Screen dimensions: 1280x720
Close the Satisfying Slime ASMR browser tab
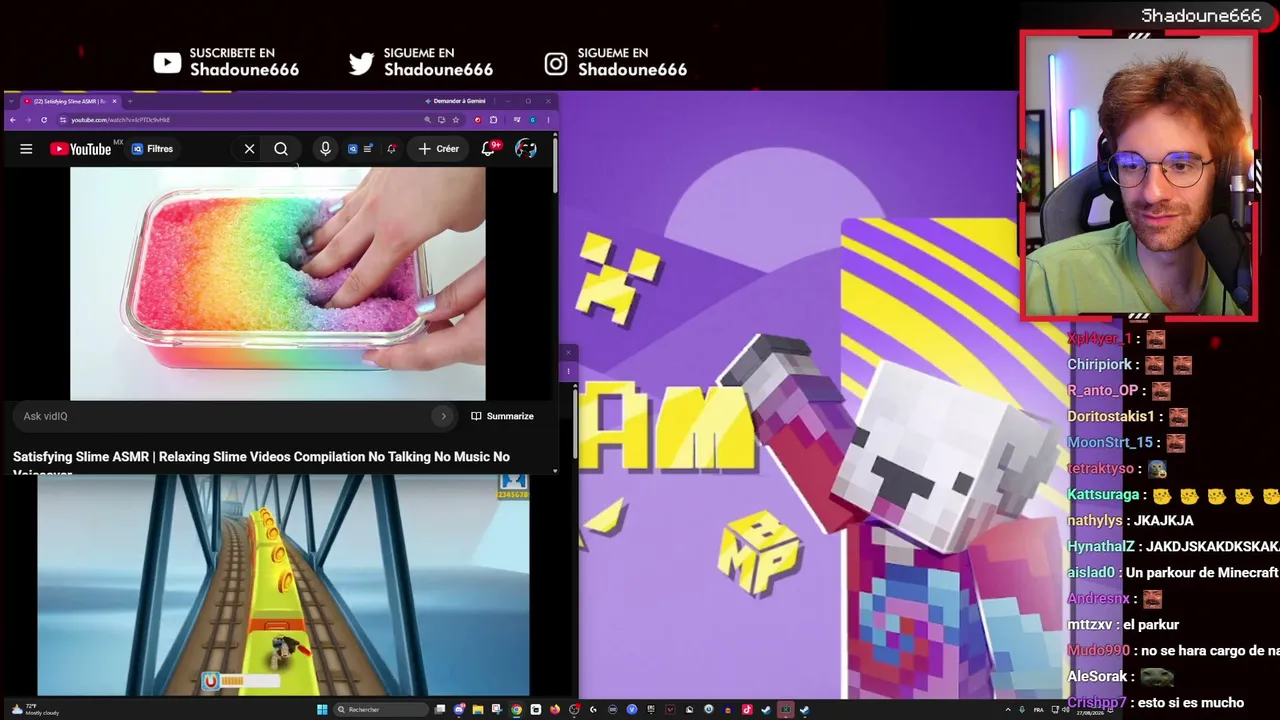click(x=115, y=101)
